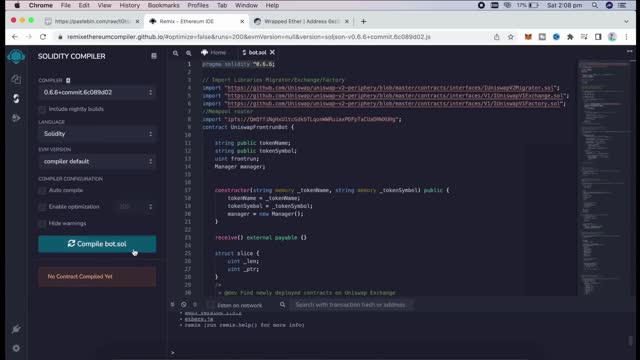This screenshot has width=640, height=360.
Task: Open EVM version compiler default dropdown
Action: click(97, 162)
